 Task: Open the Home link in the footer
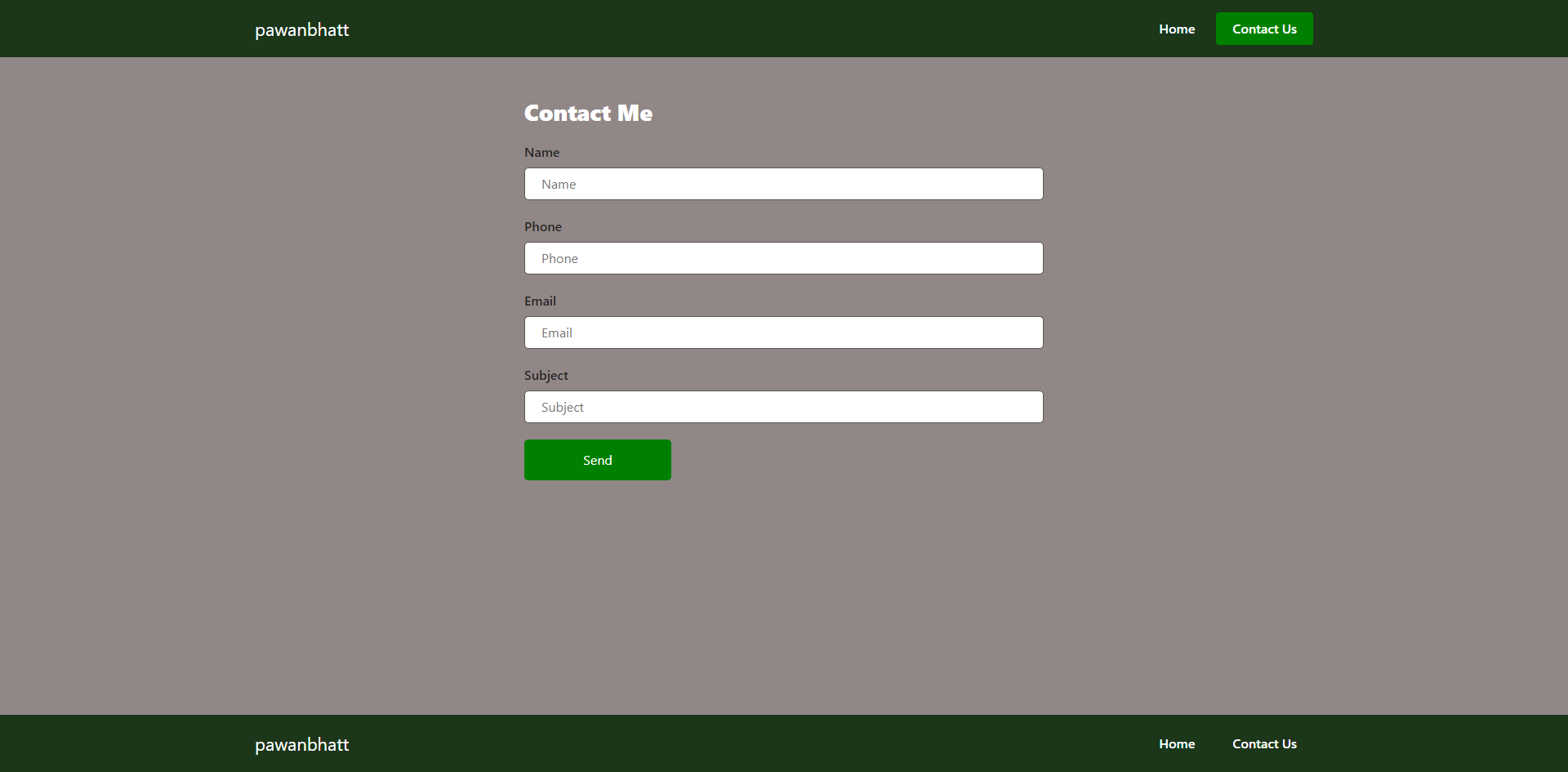[1177, 743]
